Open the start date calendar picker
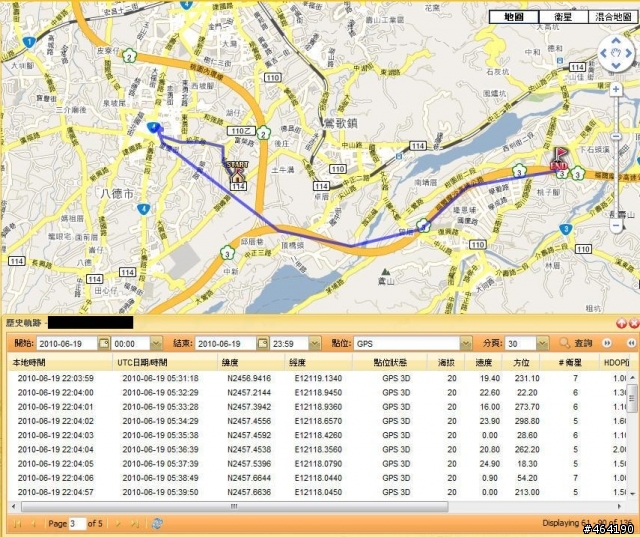The image size is (640, 537). (x=104, y=343)
